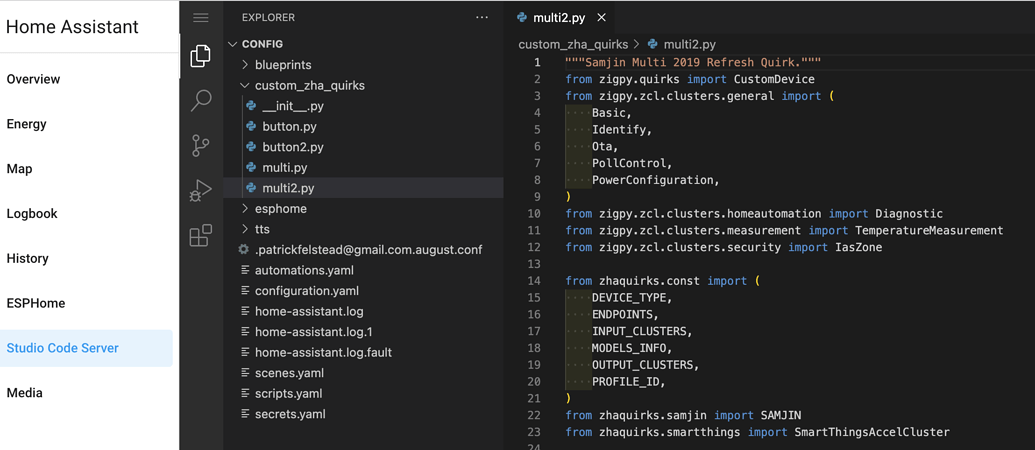The height and width of the screenshot is (450, 1035).
Task: Click SAMJIN on line 22
Action: pos(781,415)
